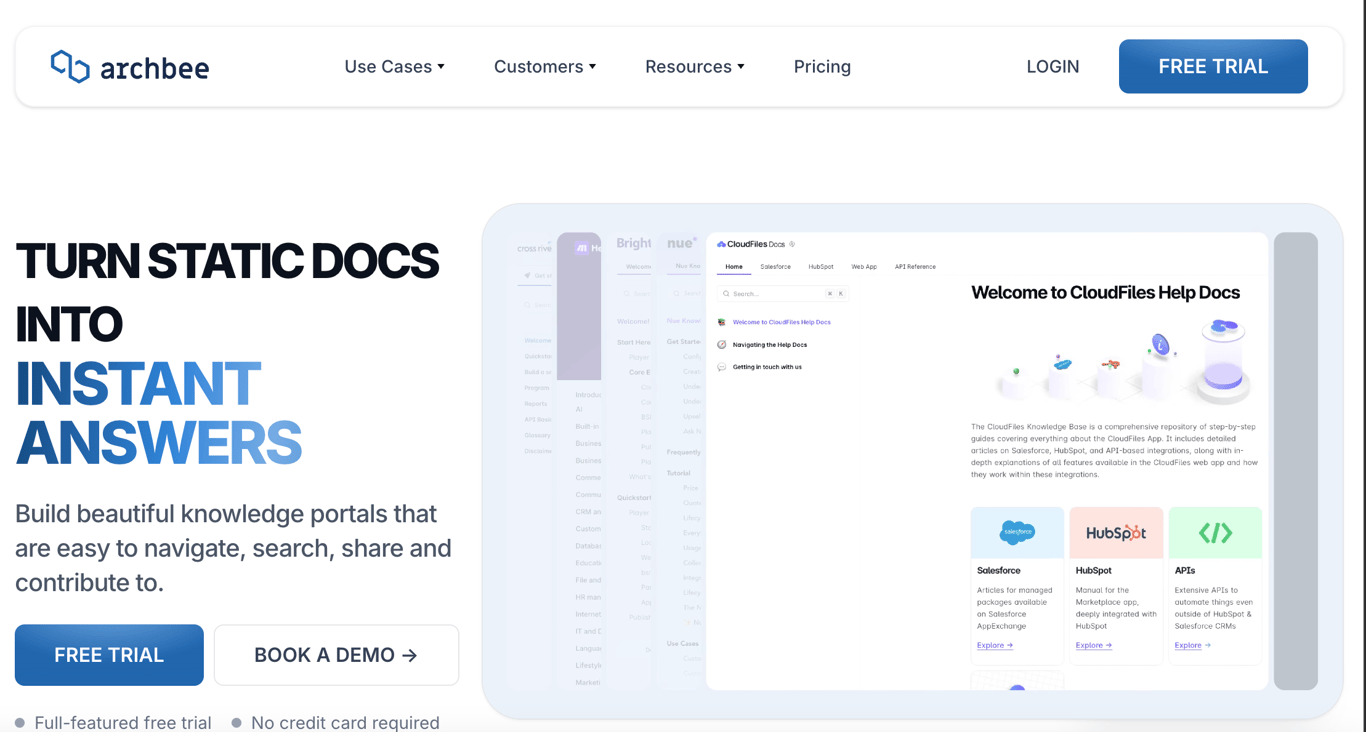Viewport: 1366px width, 732px height.
Task: Click the BOOK A DEMO button
Action: [336, 655]
